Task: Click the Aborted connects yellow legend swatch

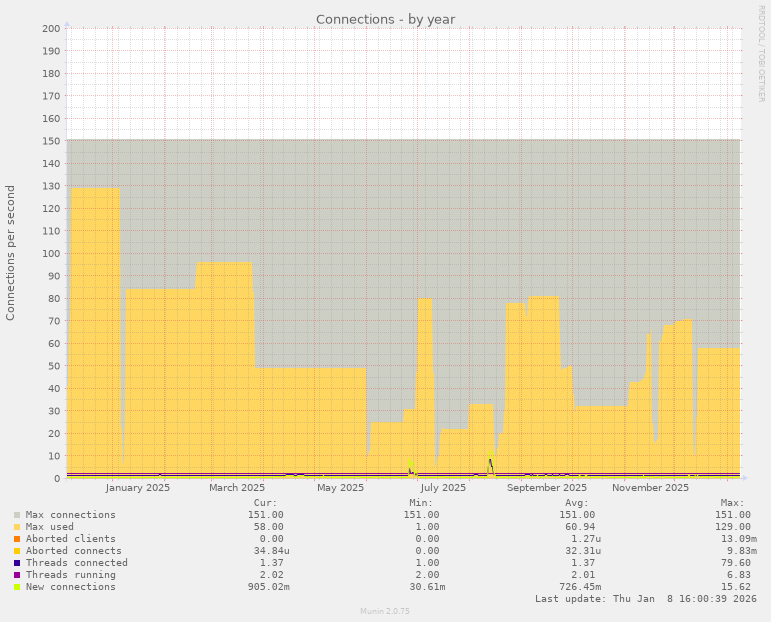Action: [x=17, y=551]
